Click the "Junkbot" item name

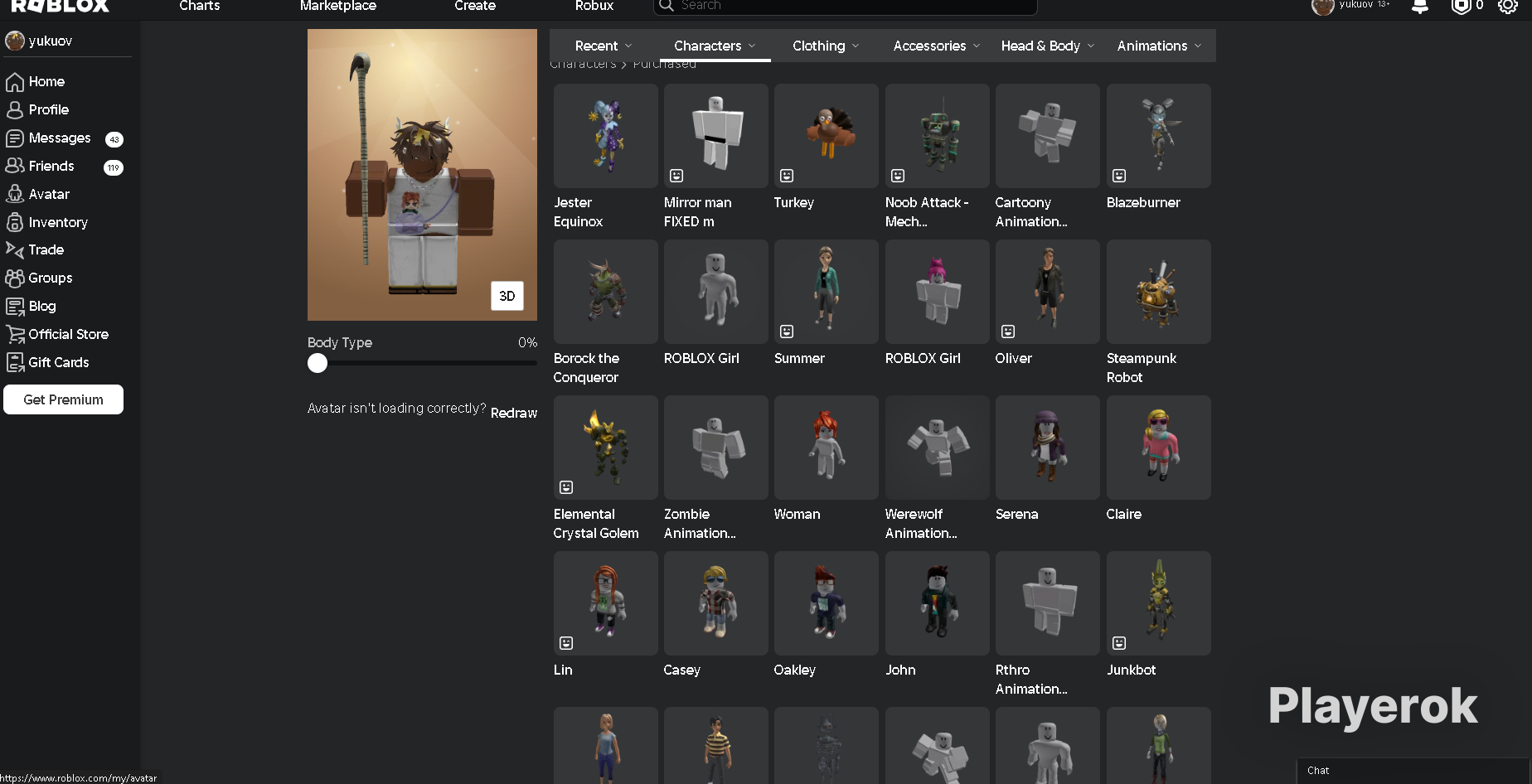[1131, 670]
